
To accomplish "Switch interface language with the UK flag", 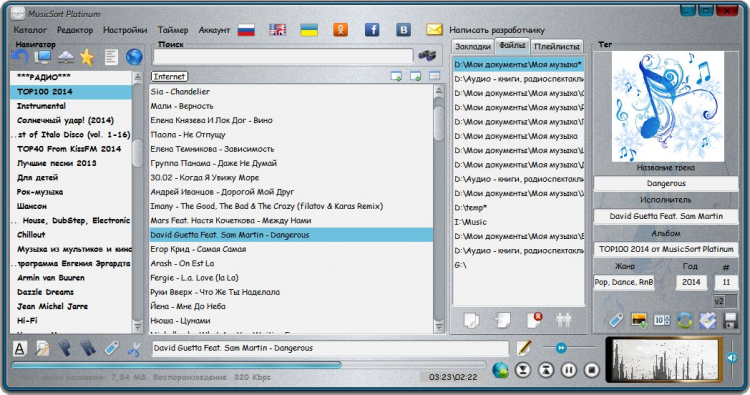I will [x=277, y=30].
